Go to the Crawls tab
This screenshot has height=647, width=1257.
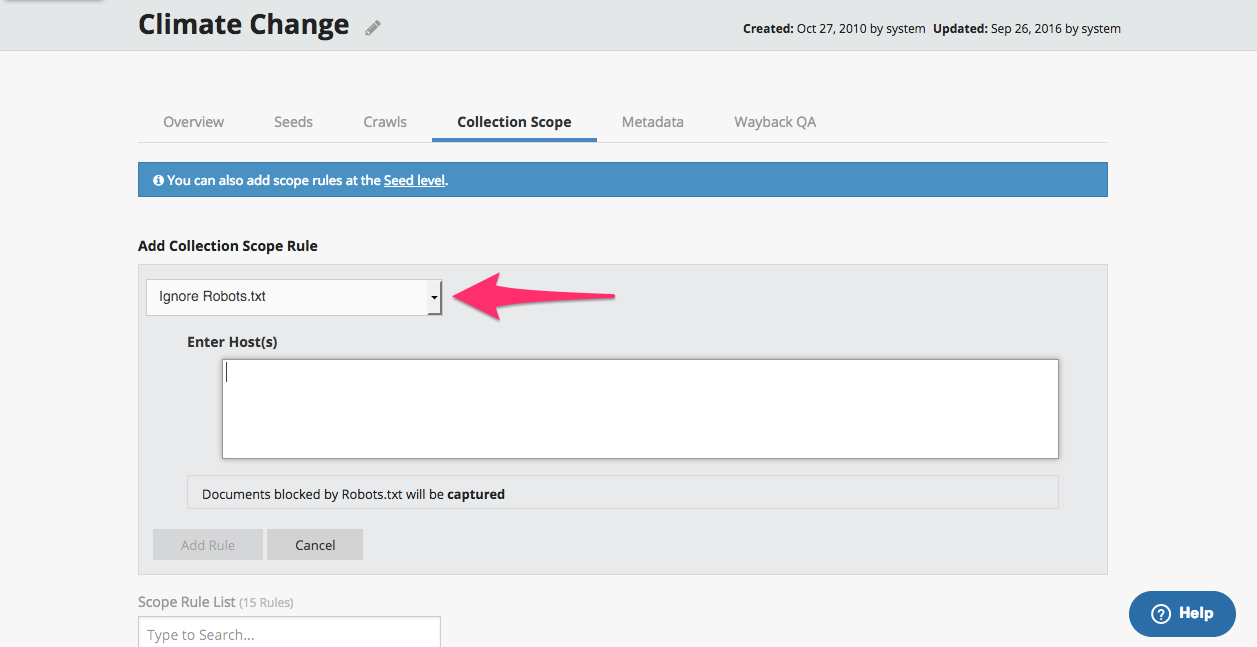click(x=385, y=122)
